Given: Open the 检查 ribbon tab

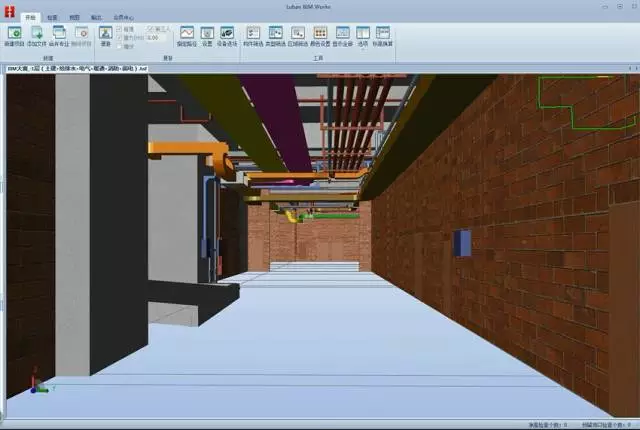Looking at the screenshot, I should (x=51, y=18).
